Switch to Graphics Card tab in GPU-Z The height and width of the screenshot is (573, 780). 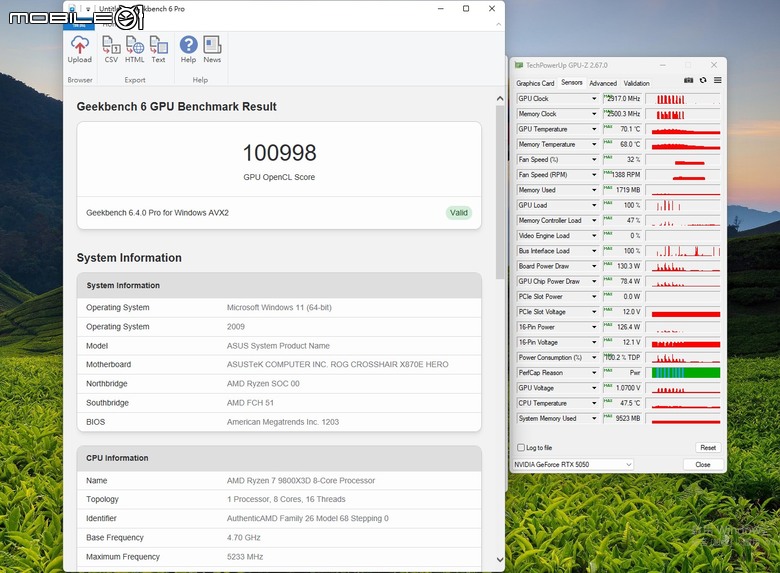pyautogui.click(x=535, y=83)
